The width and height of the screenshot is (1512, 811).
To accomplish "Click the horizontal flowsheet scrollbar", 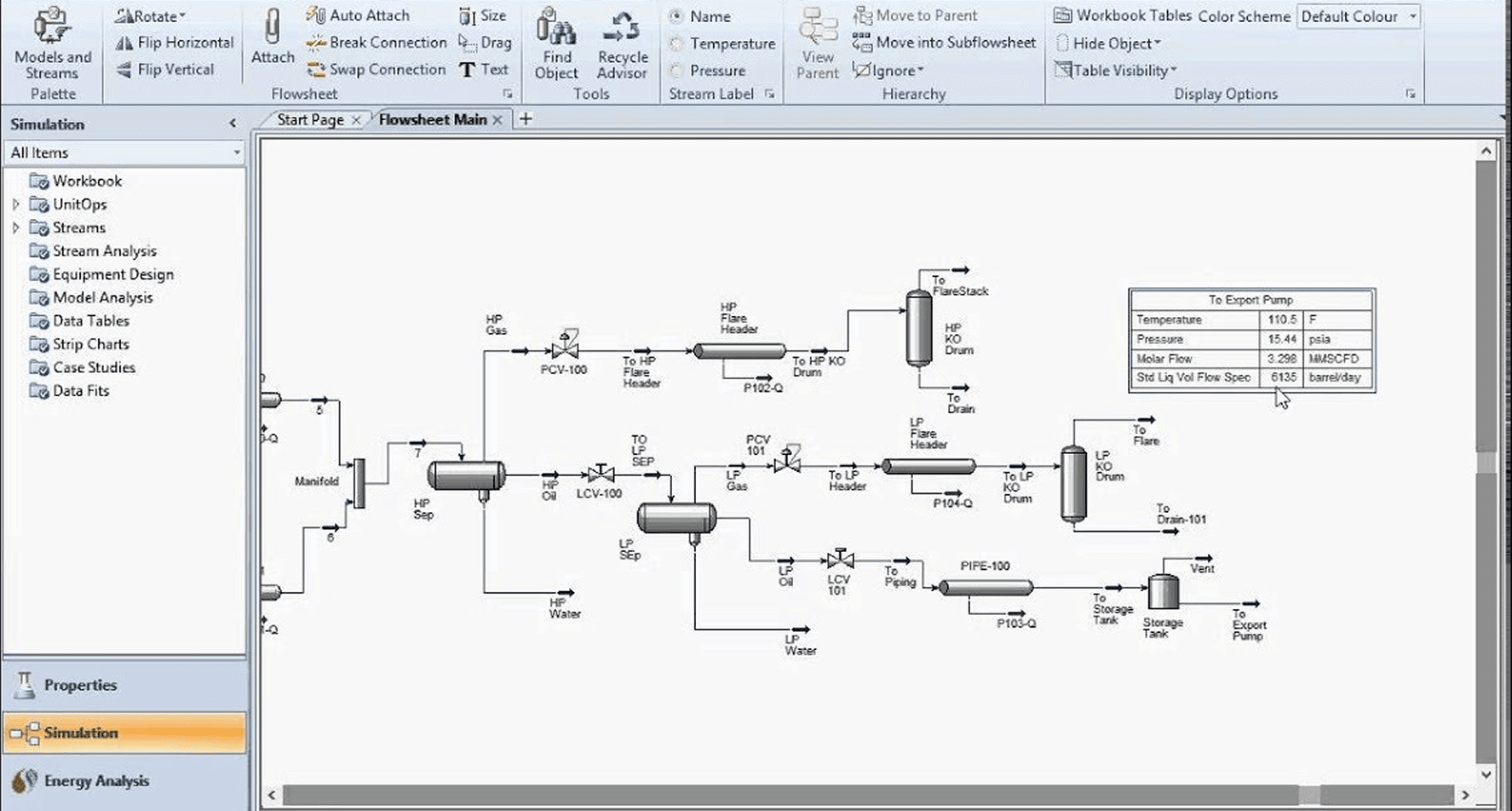I will click(867, 796).
